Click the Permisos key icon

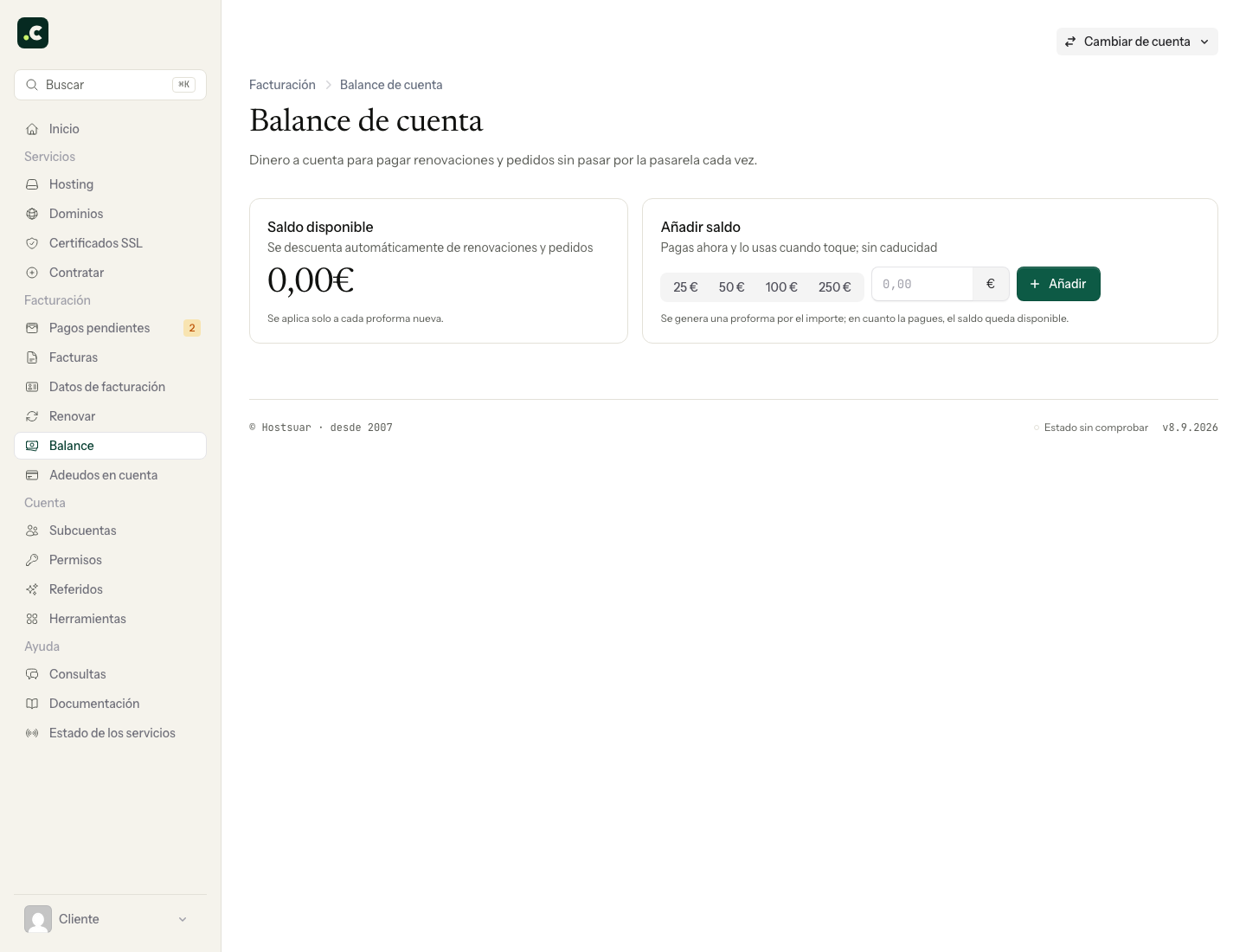(x=32, y=560)
